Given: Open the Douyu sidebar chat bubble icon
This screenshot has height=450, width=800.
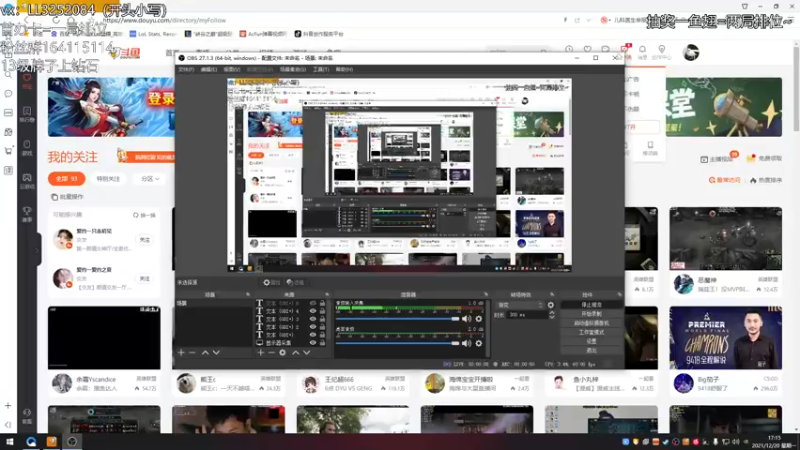Looking at the screenshot, I should coord(8,94).
